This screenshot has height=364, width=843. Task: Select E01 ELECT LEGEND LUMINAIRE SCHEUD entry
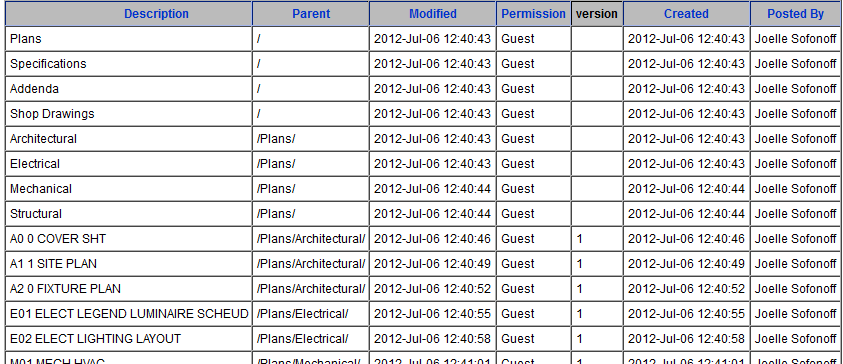(x=129, y=313)
